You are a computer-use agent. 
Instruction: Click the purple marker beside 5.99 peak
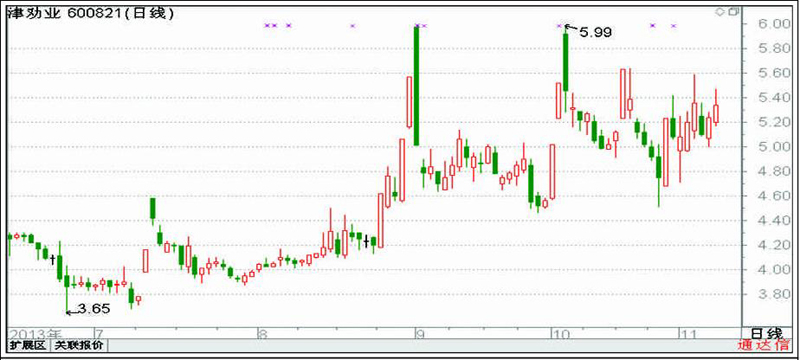(559, 25)
